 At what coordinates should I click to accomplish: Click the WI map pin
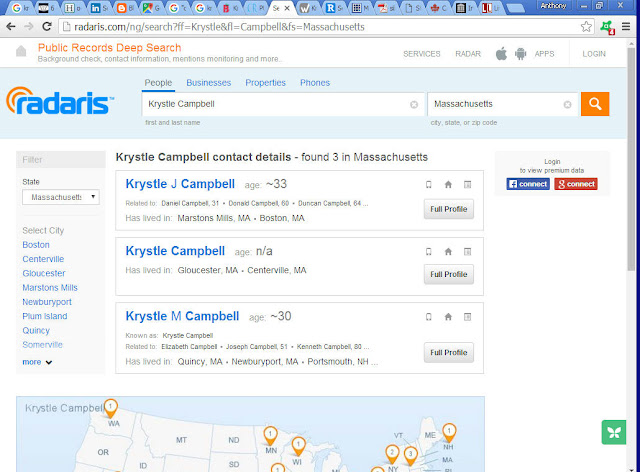(x=298, y=446)
